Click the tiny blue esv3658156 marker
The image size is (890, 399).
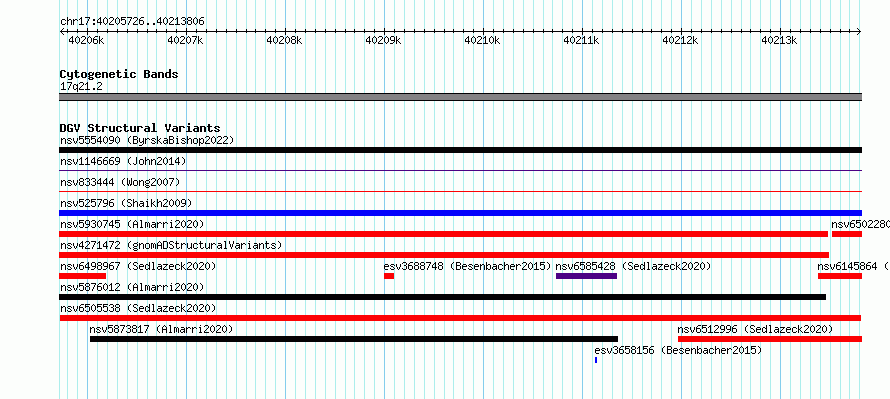click(596, 360)
